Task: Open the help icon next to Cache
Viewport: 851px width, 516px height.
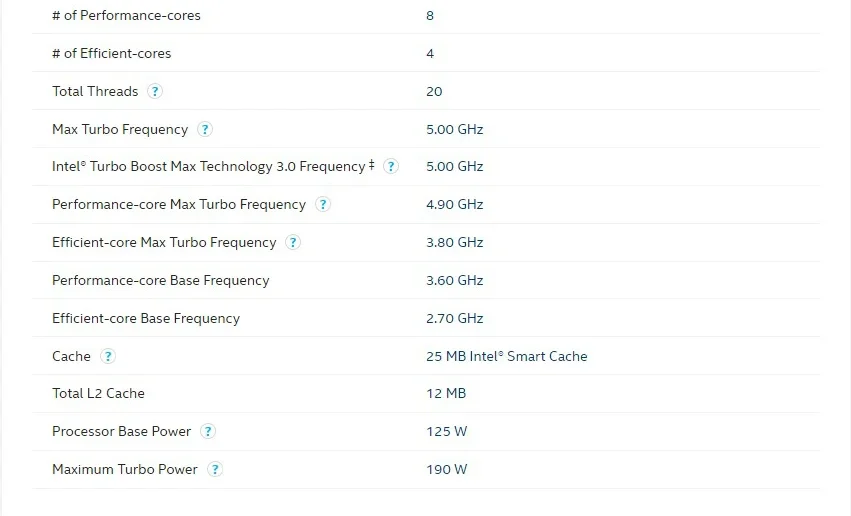Action: pos(108,356)
